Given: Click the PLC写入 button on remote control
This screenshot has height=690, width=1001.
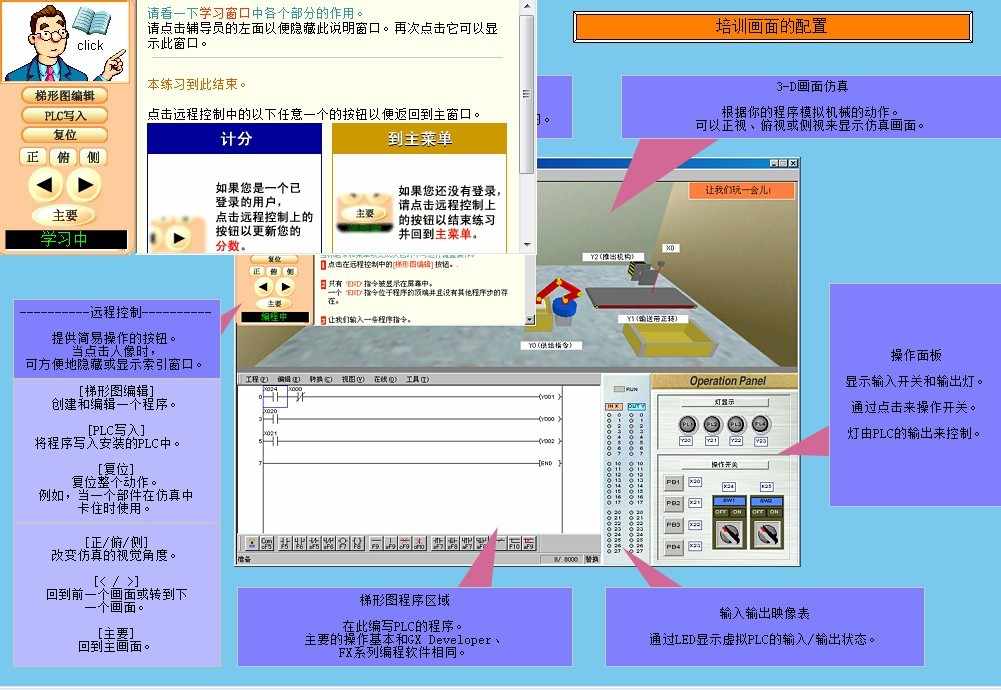Looking at the screenshot, I should coord(64,116).
